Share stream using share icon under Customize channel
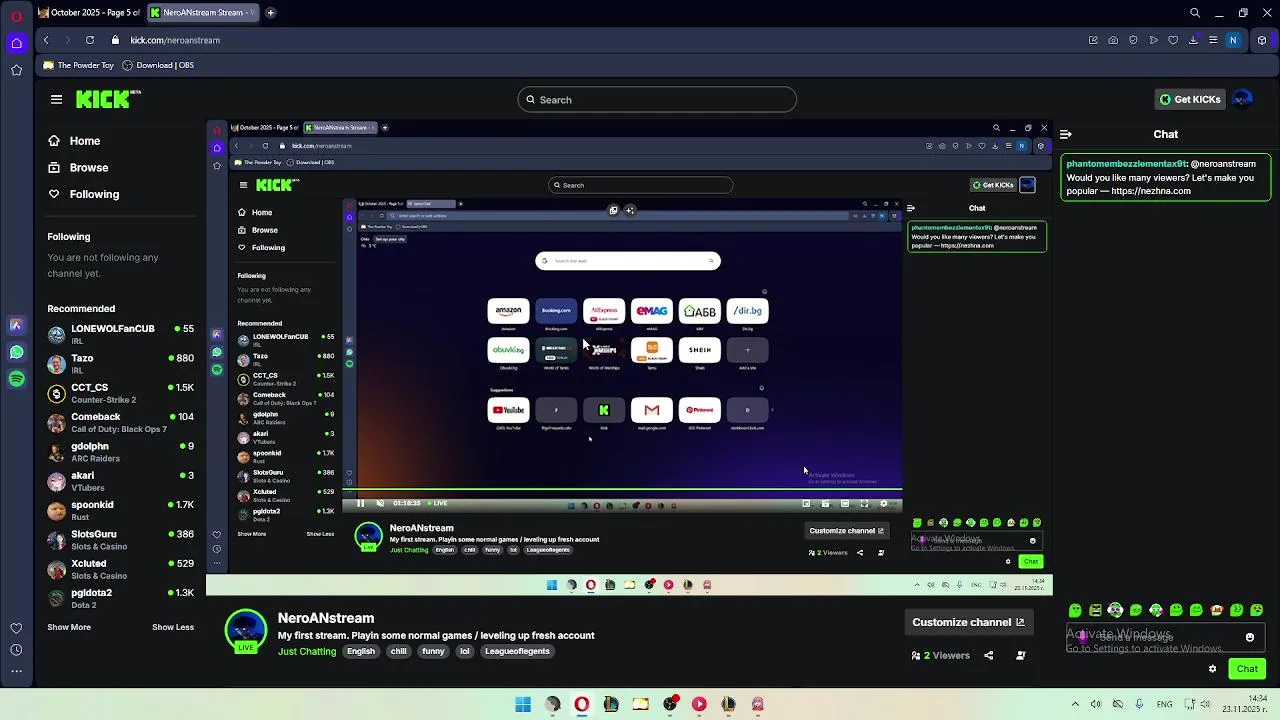The image size is (1280, 720). click(988, 656)
